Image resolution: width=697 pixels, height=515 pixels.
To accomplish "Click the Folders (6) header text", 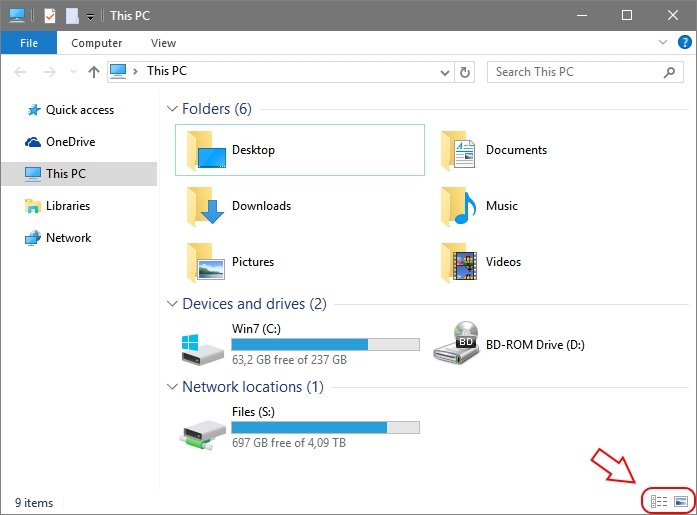I will click(217, 108).
